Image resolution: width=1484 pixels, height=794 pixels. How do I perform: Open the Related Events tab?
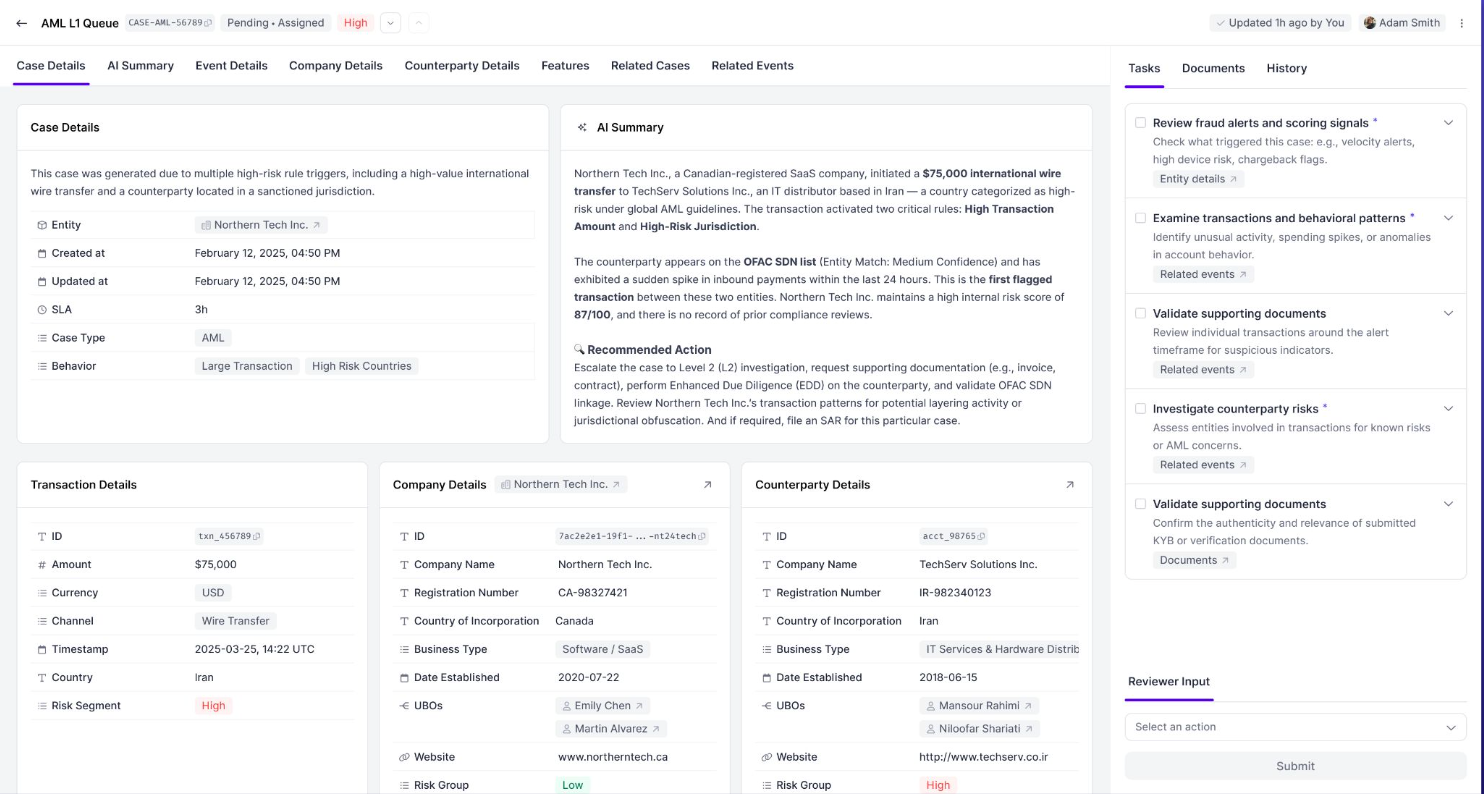(x=752, y=66)
